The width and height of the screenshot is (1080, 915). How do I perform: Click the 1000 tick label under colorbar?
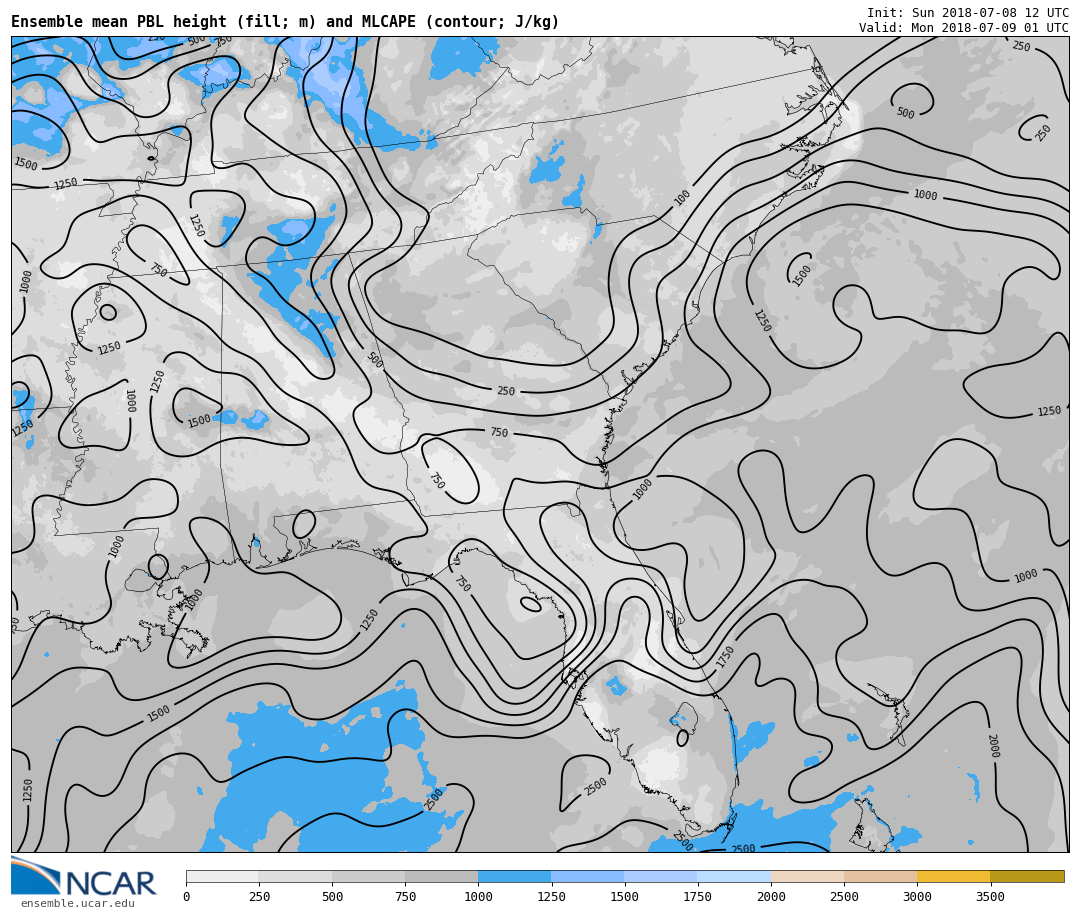[478, 897]
